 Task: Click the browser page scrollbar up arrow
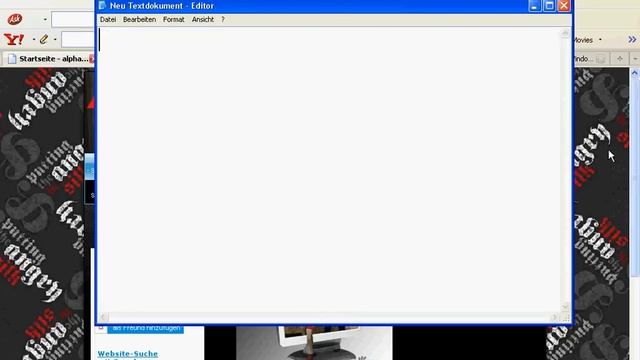(x=635, y=73)
